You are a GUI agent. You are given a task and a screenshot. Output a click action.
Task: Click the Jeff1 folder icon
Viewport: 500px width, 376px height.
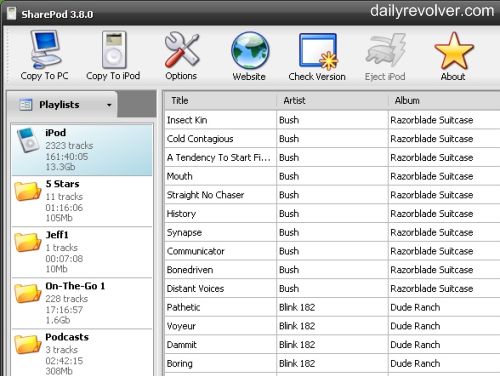27,242
